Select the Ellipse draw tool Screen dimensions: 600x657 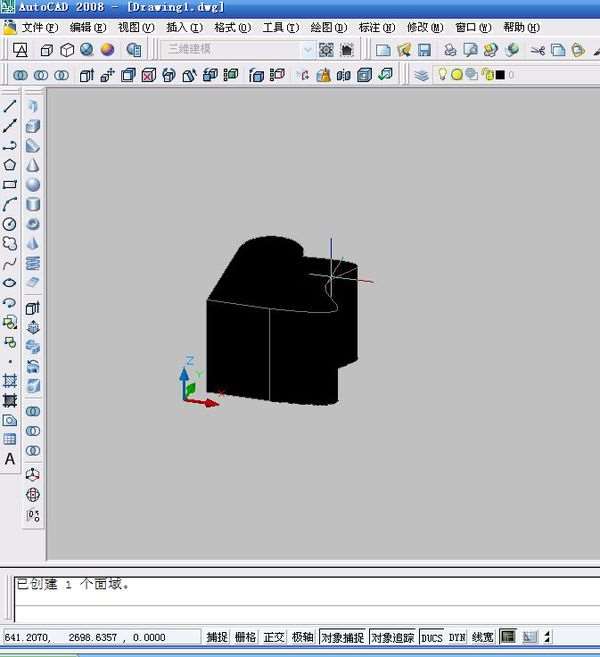click(10, 283)
